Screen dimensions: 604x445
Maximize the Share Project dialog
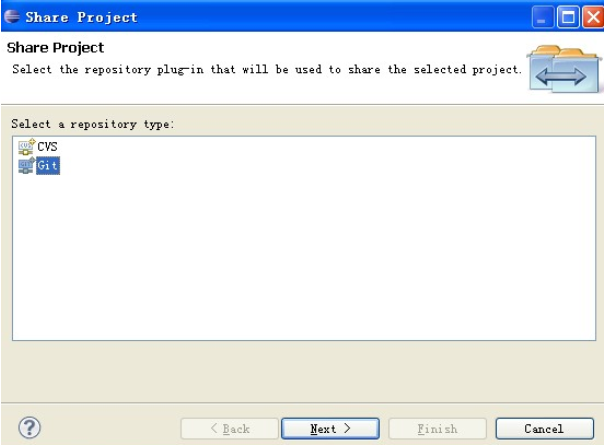tap(568, 17)
